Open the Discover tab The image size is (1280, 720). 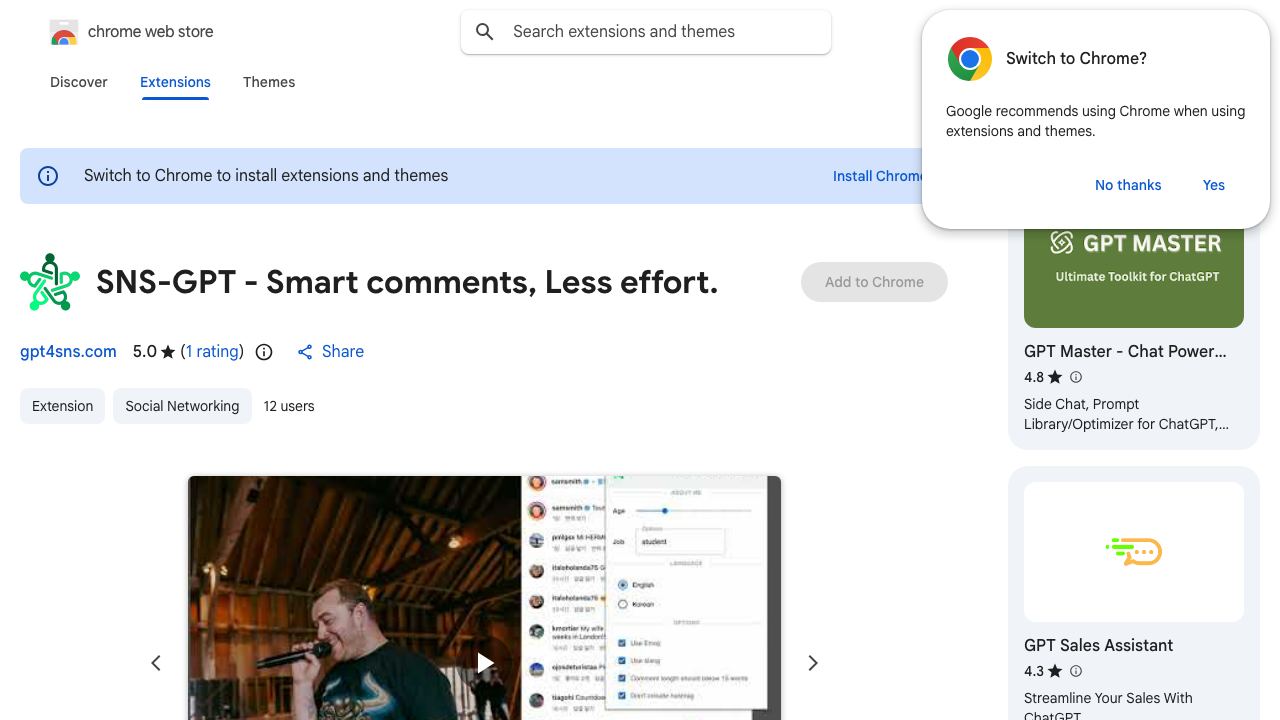coord(79,82)
